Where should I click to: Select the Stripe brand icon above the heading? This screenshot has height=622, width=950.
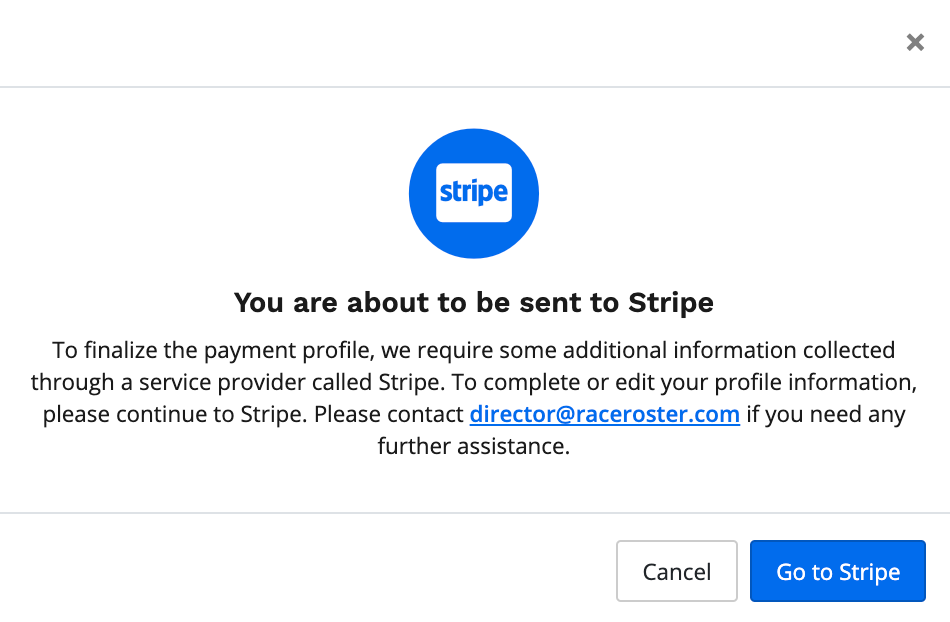click(474, 192)
